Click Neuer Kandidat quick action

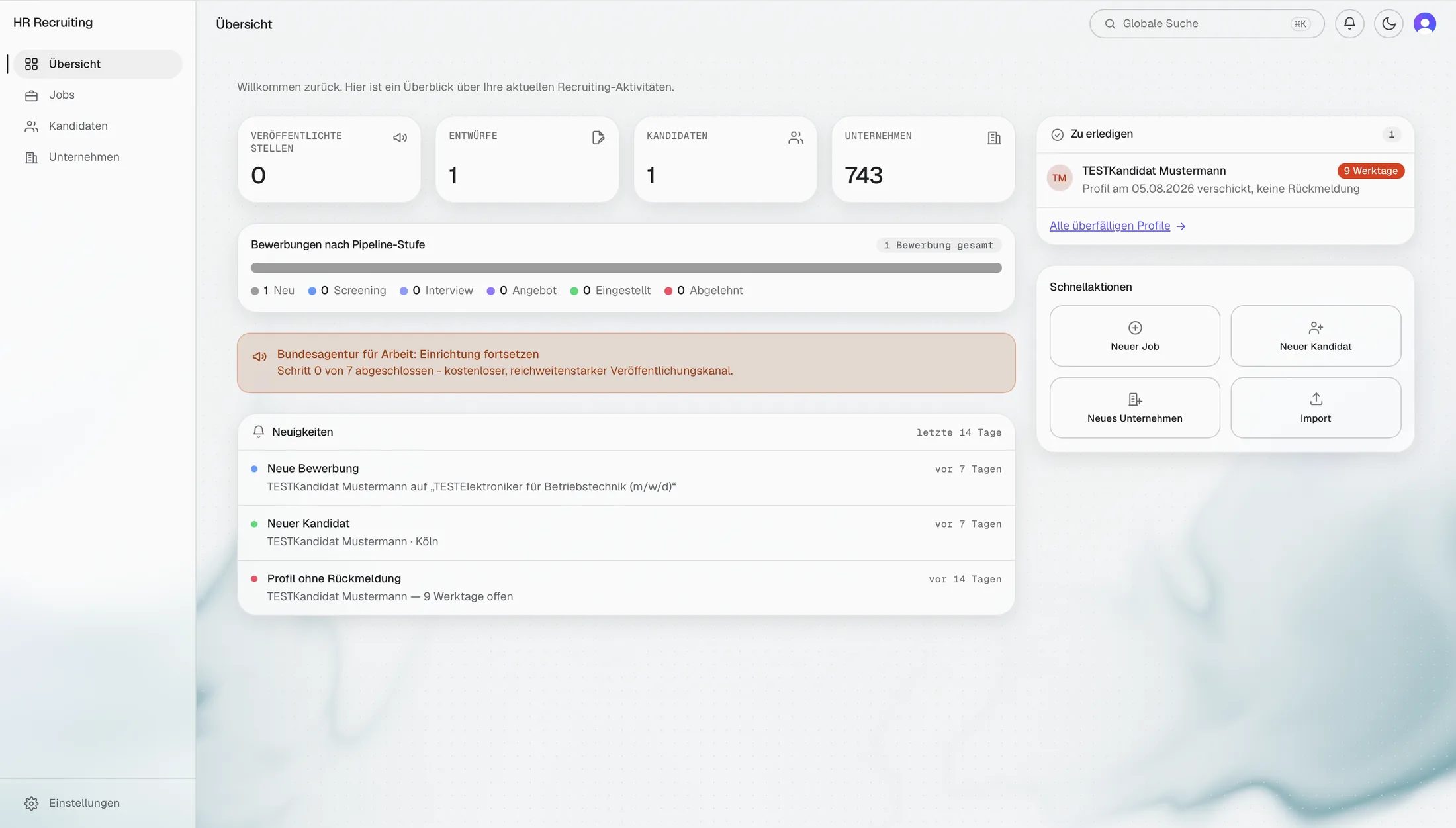click(x=1316, y=336)
